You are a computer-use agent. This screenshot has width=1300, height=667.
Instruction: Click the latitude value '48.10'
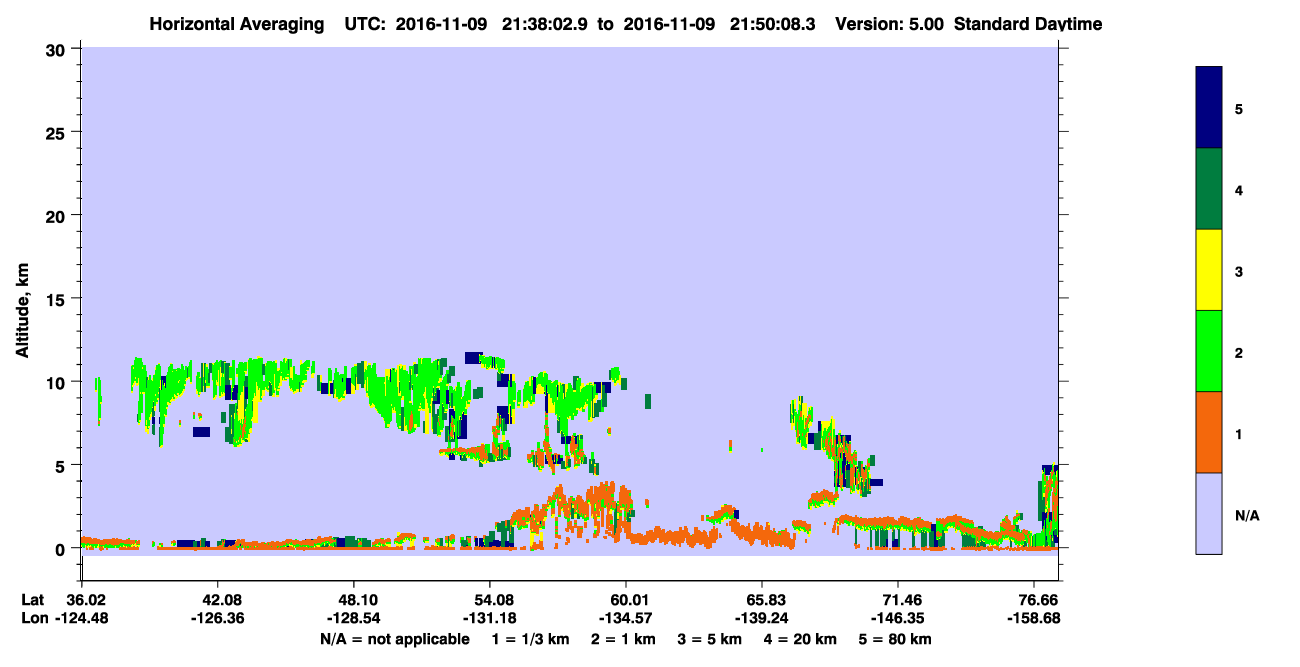pos(353,599)
